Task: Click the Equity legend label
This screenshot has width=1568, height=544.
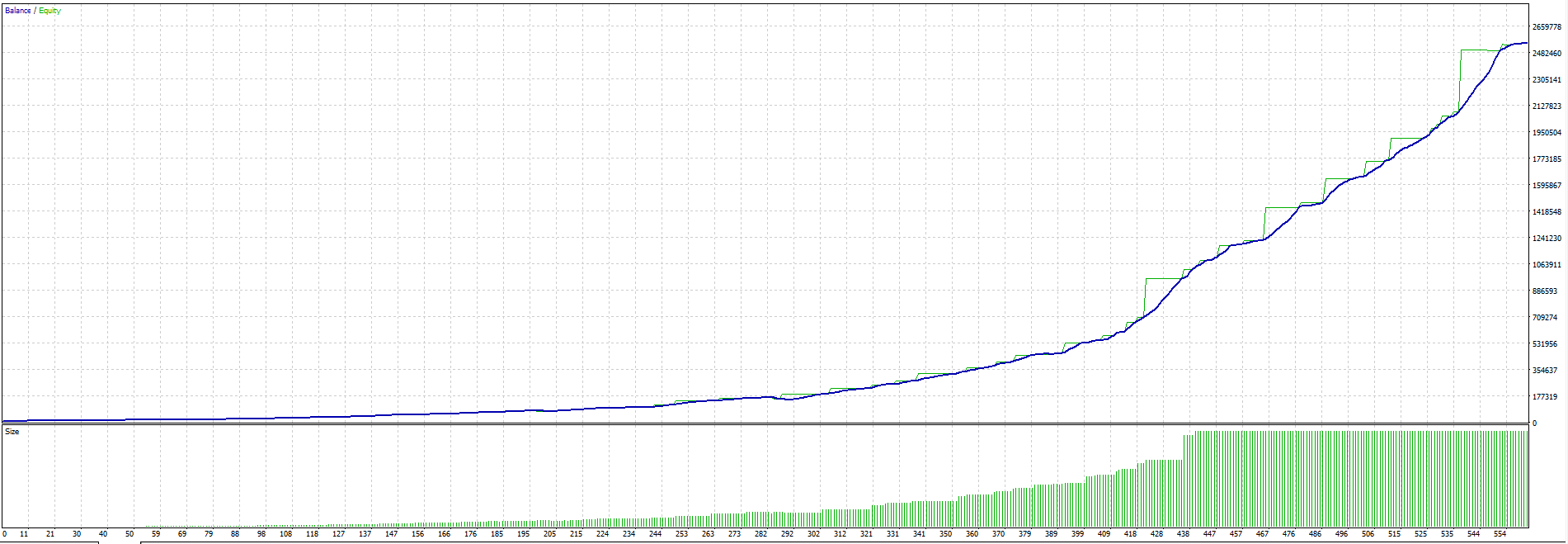Action: pos(49,11)
